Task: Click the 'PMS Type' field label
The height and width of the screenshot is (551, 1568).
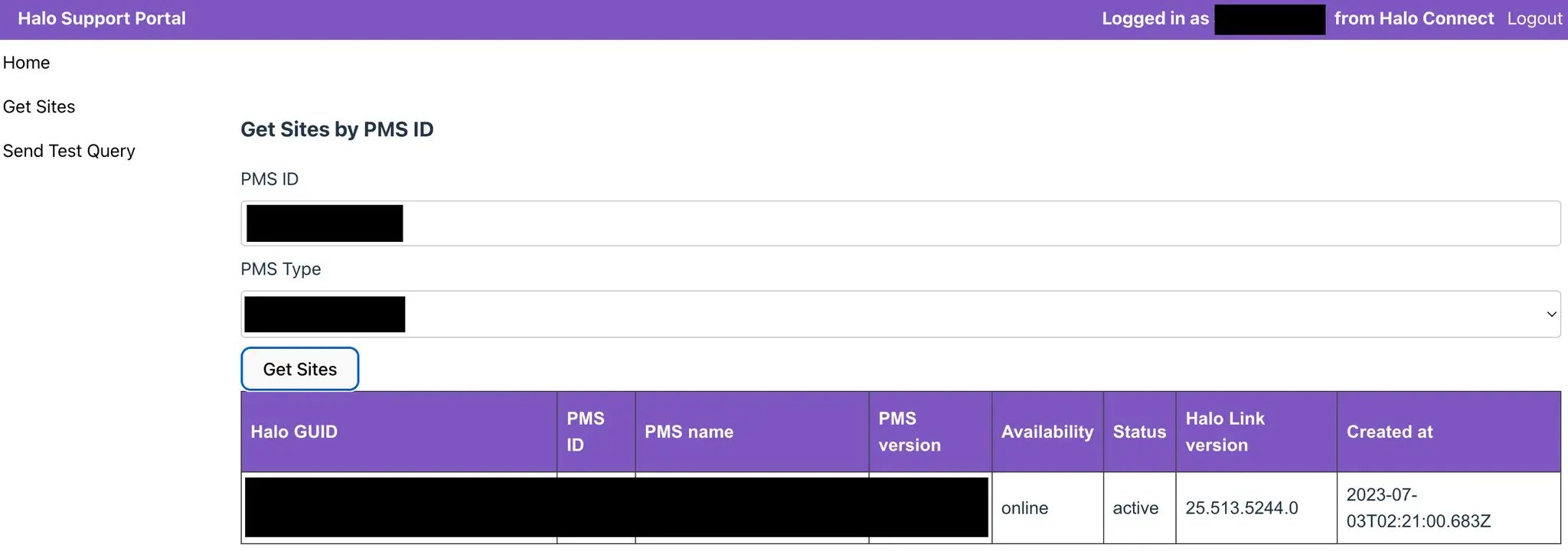Action: [281, 269]
